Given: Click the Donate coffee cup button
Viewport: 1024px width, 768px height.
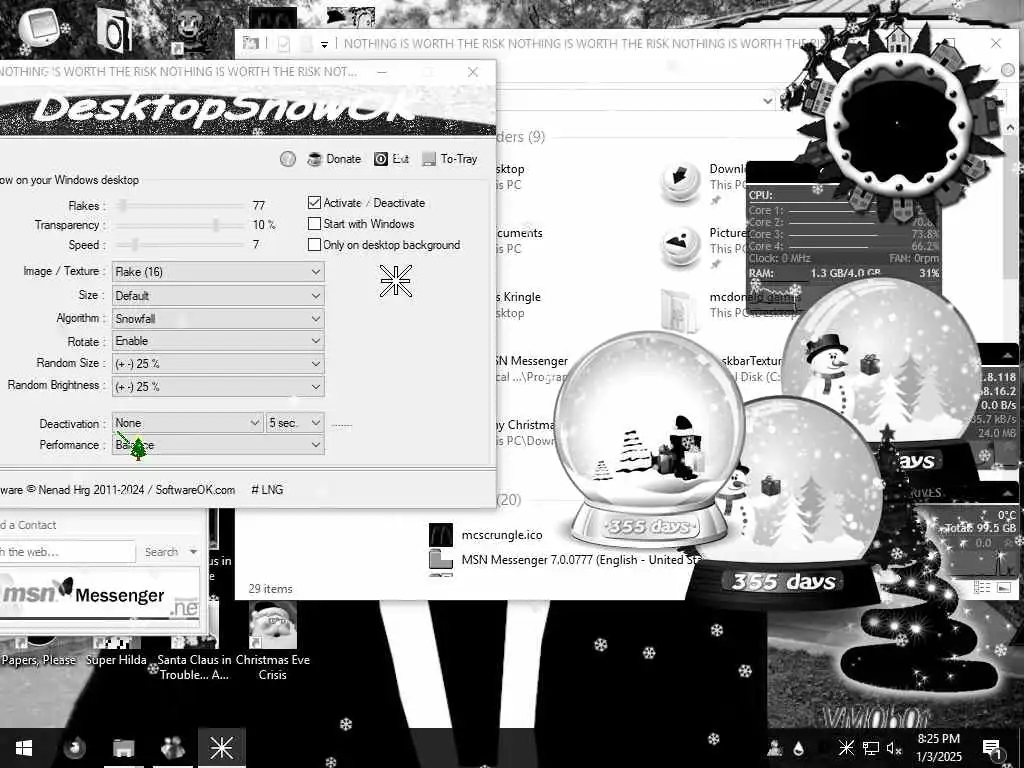Looking at the screenshot, I should (x=334, y=159).
